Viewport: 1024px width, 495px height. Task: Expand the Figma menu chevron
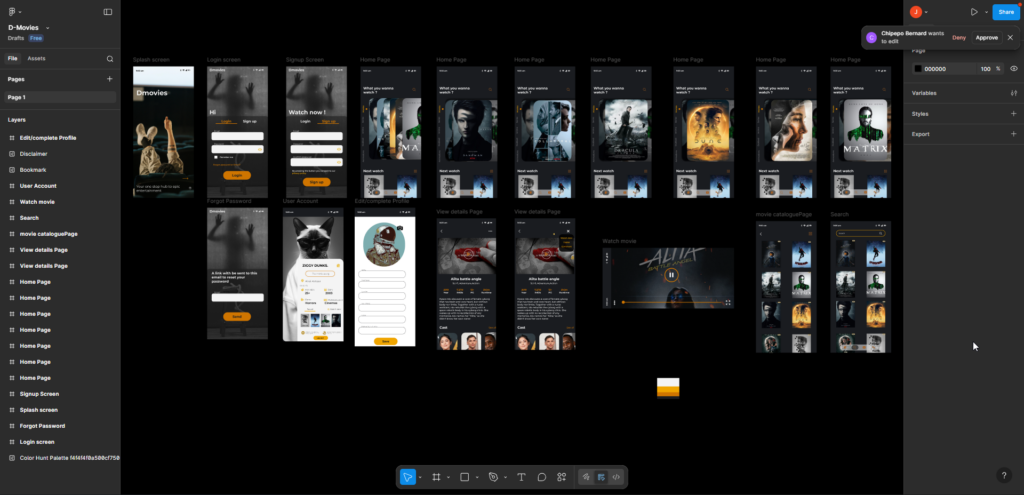[20, 12]
